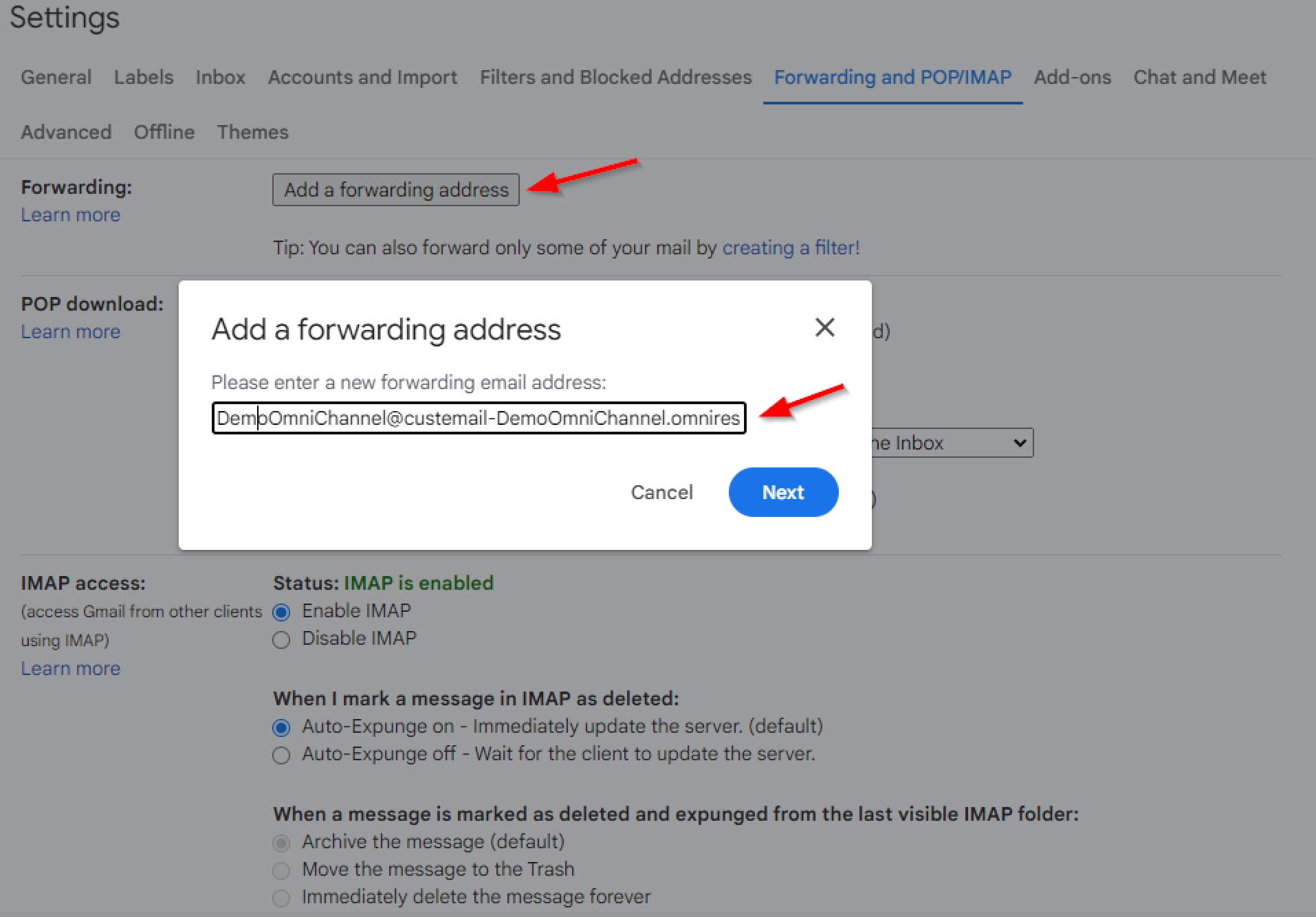The width and height of the screenshot is (1316, 917).
Task: Open the Add-ons tab
Action: (1072, 77)
